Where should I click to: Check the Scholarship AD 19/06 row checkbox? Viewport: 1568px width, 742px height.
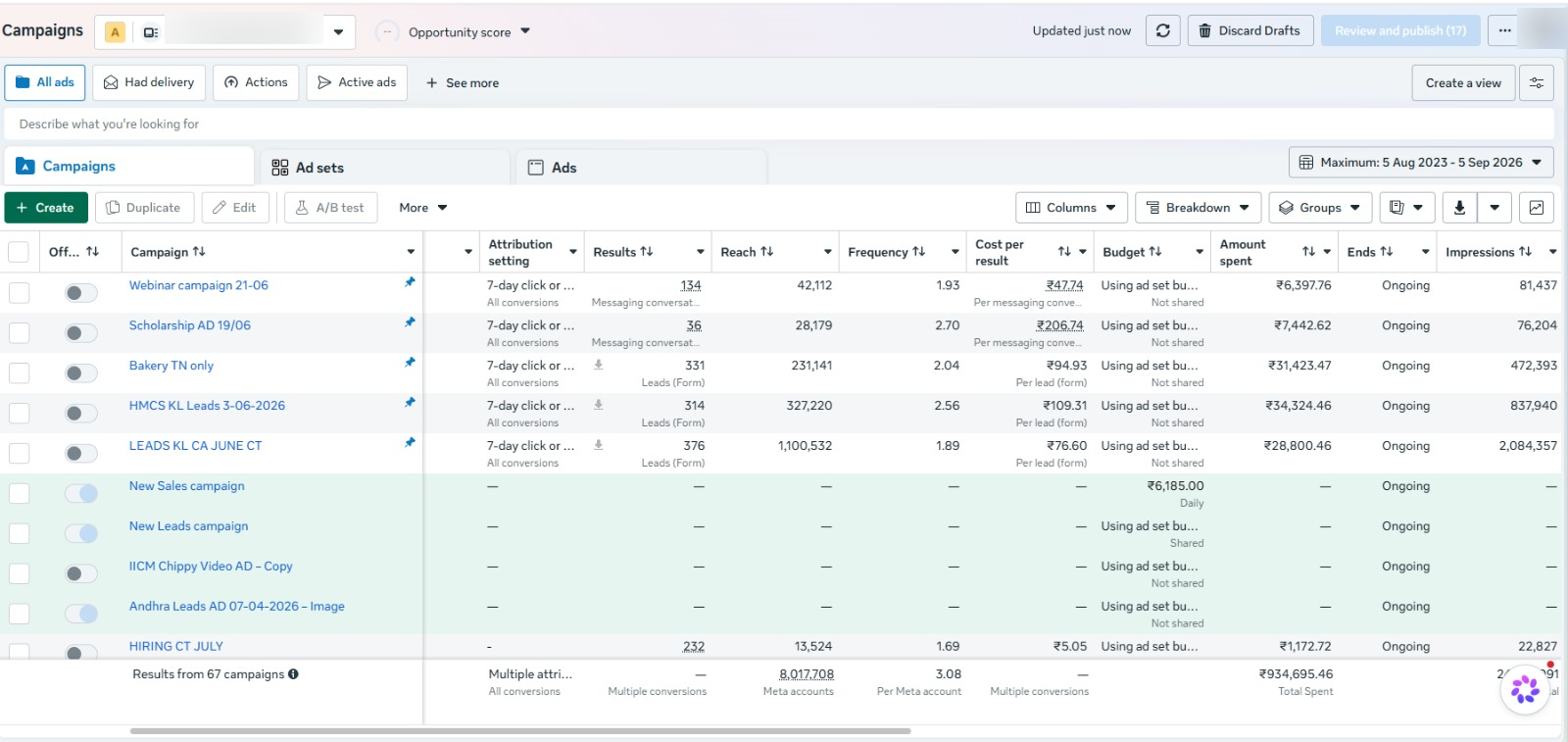pos(19,333)
